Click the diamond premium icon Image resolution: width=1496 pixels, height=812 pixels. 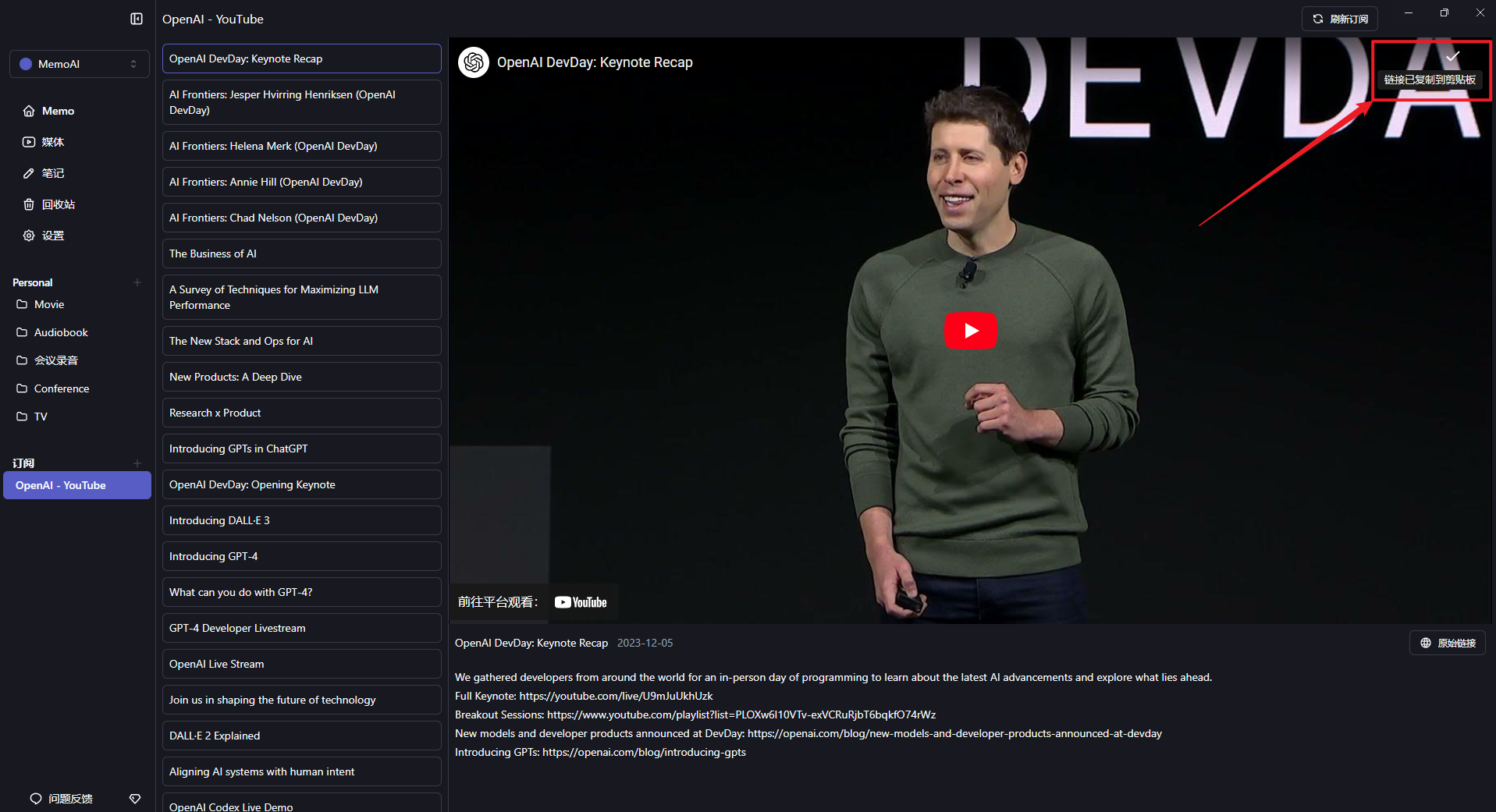(135, 799)
